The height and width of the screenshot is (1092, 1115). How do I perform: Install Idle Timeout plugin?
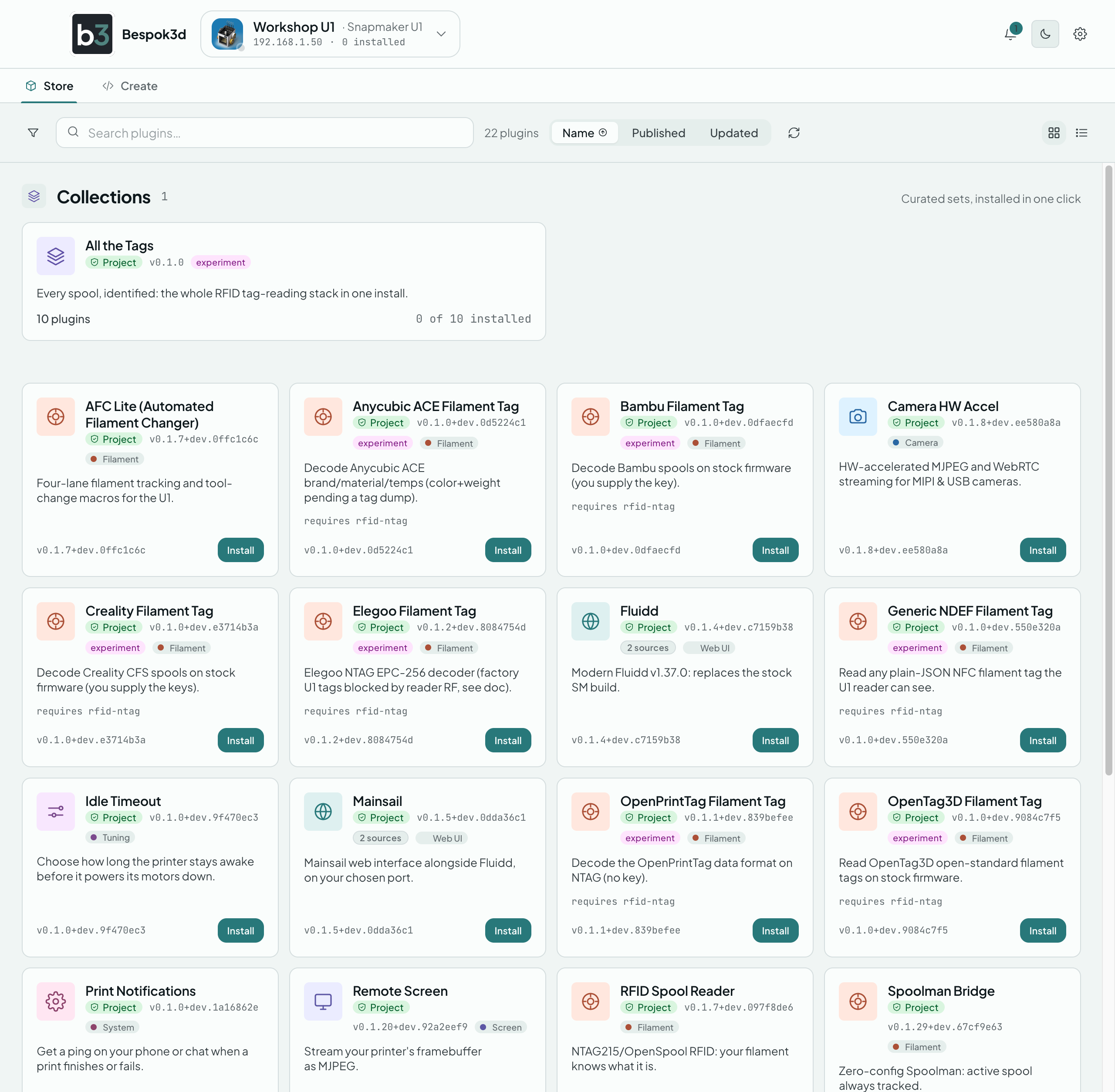point(240,931)
